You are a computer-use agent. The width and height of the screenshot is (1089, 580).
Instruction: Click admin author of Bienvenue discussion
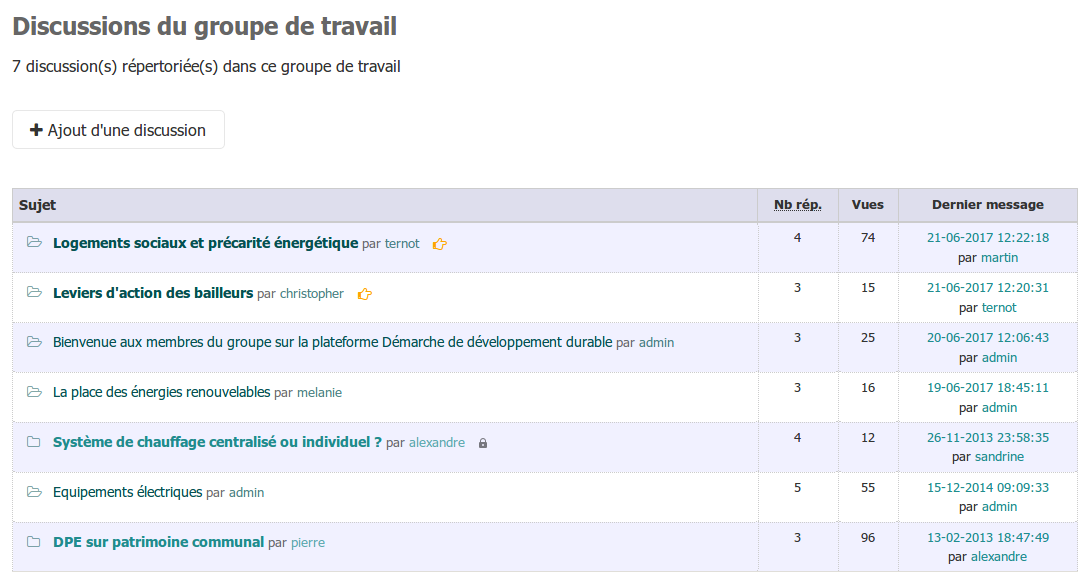656,342
